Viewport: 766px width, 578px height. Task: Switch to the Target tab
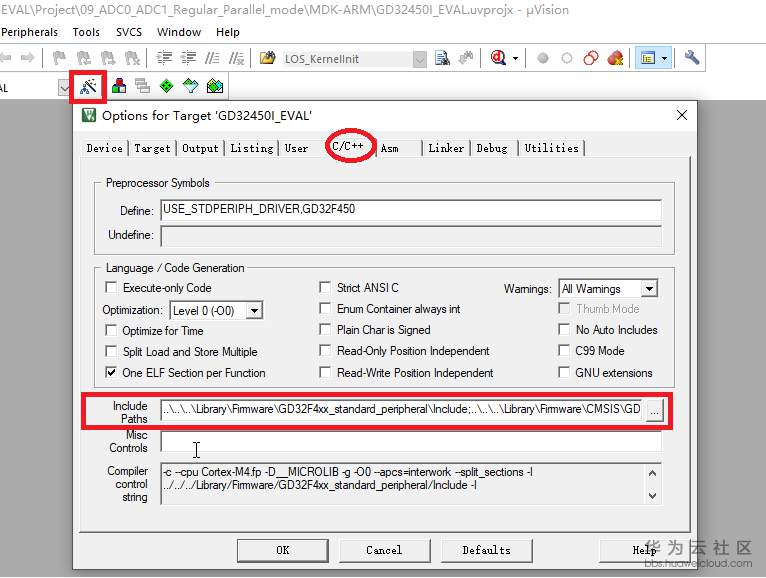point(152,148)
